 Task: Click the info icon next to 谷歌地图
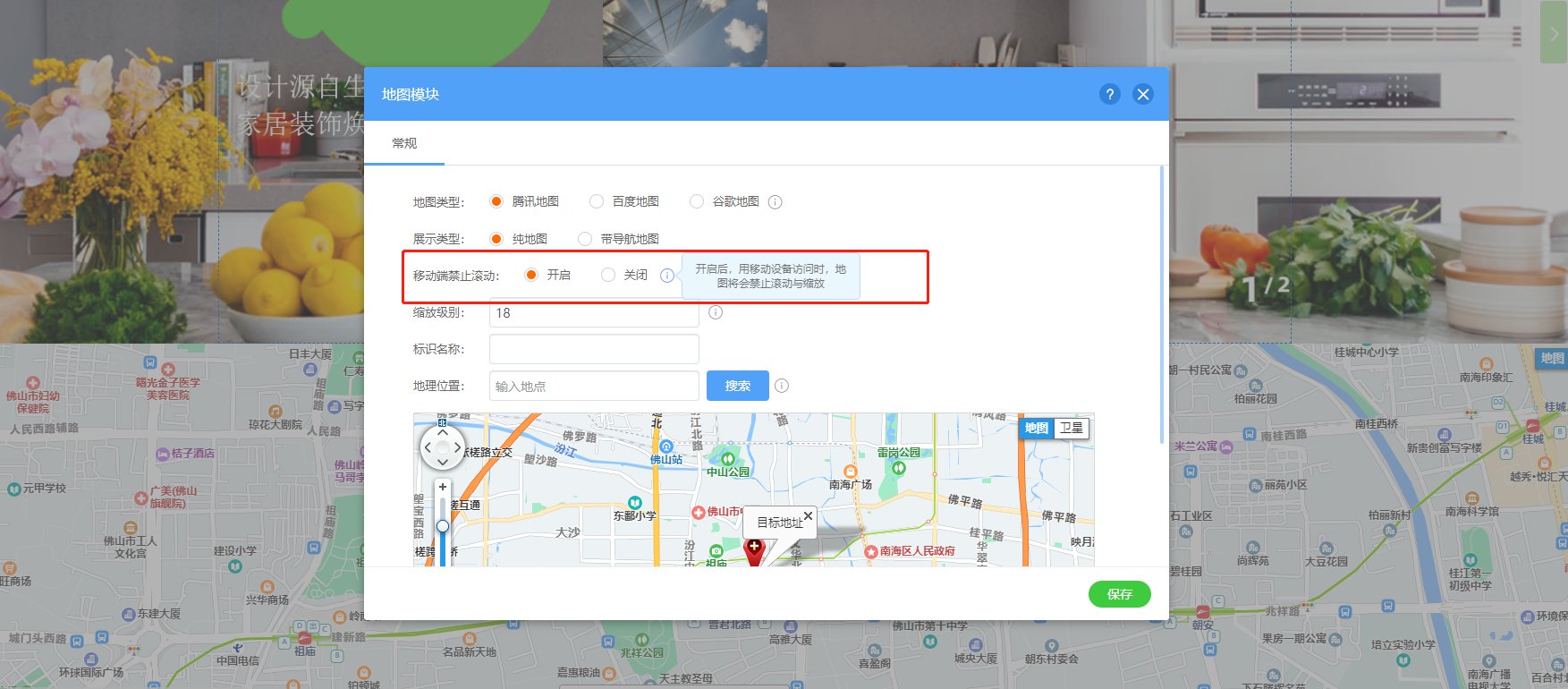(776, 202)
